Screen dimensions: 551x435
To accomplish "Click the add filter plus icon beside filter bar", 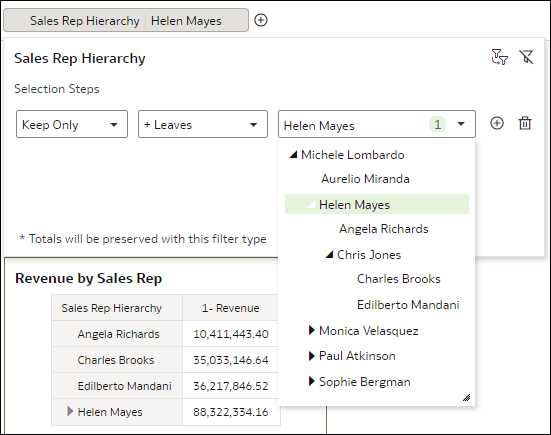I will pos(261,20).
